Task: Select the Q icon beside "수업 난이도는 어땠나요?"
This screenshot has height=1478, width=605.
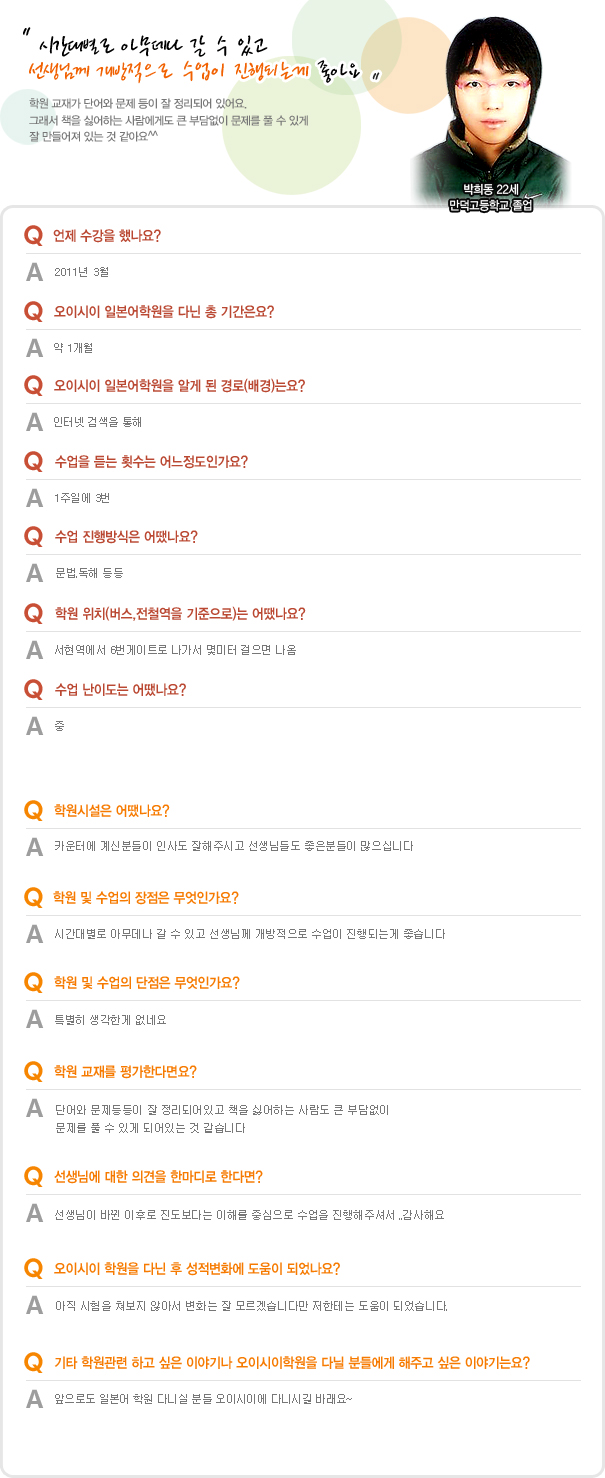Action: [x=34, y=689]
